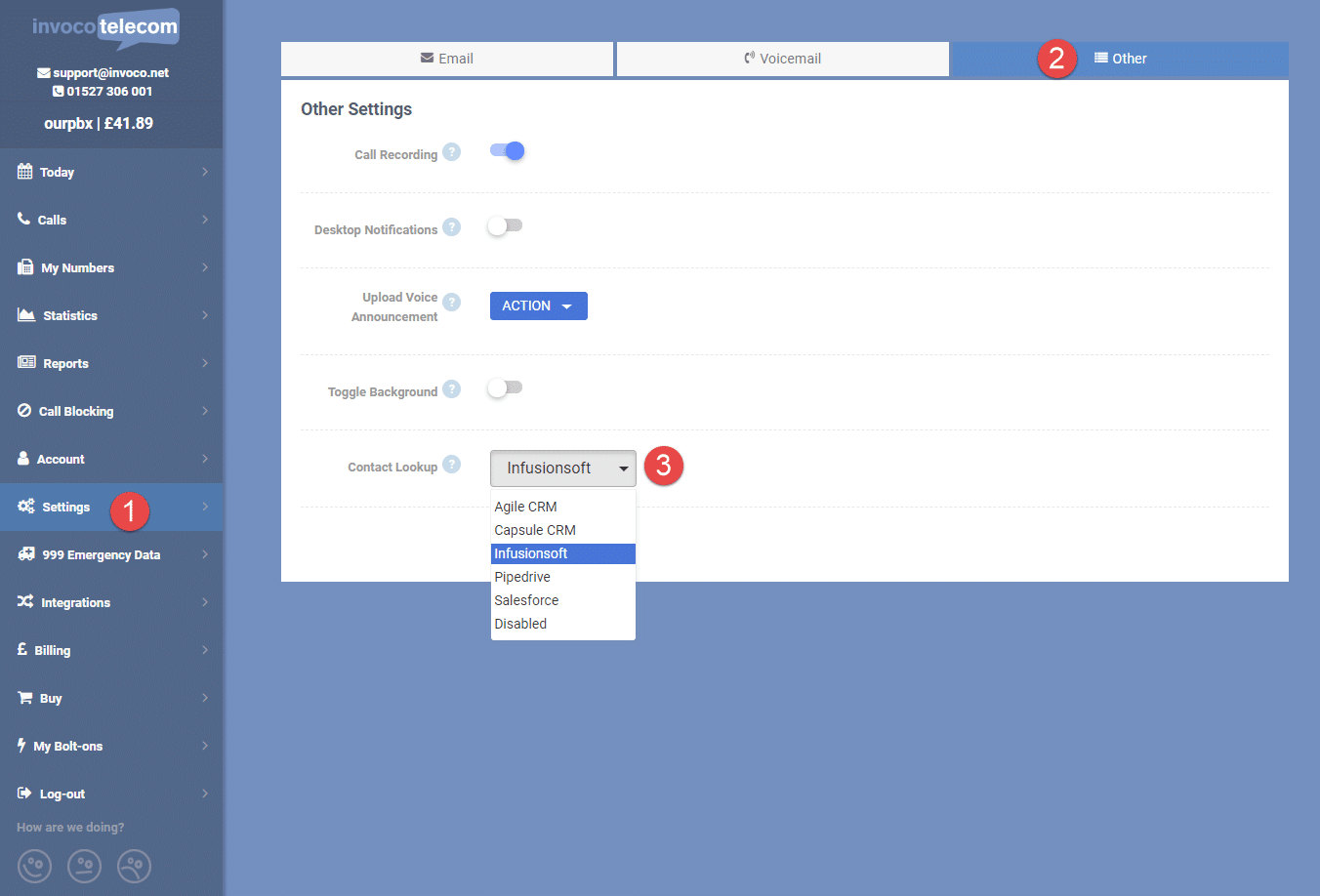Click the Log-out label
The height and width of the screenshot is (896, 1320).
[62, 794]
